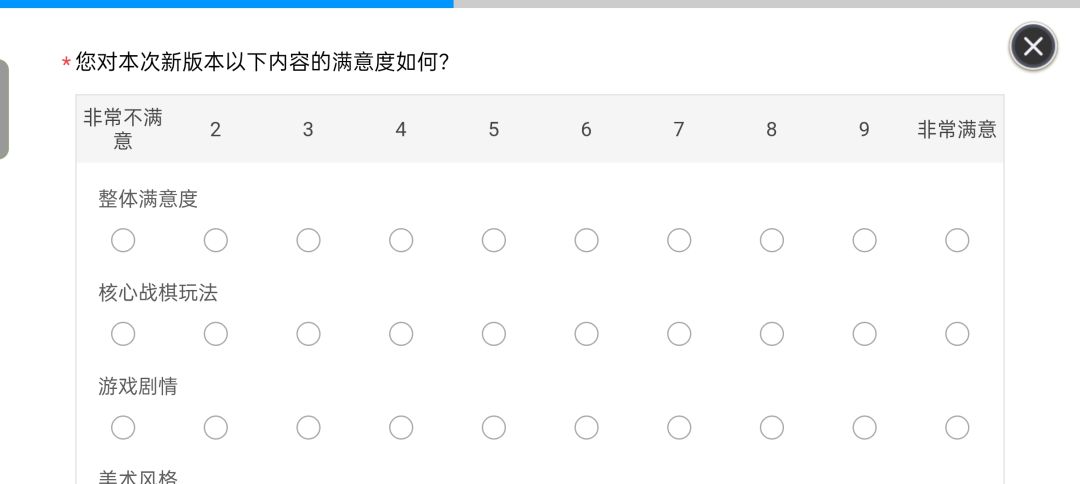Screen dimensions: 1080x484
Task: Select rating 5 for 整体满意度
Action: coord(494,240)
